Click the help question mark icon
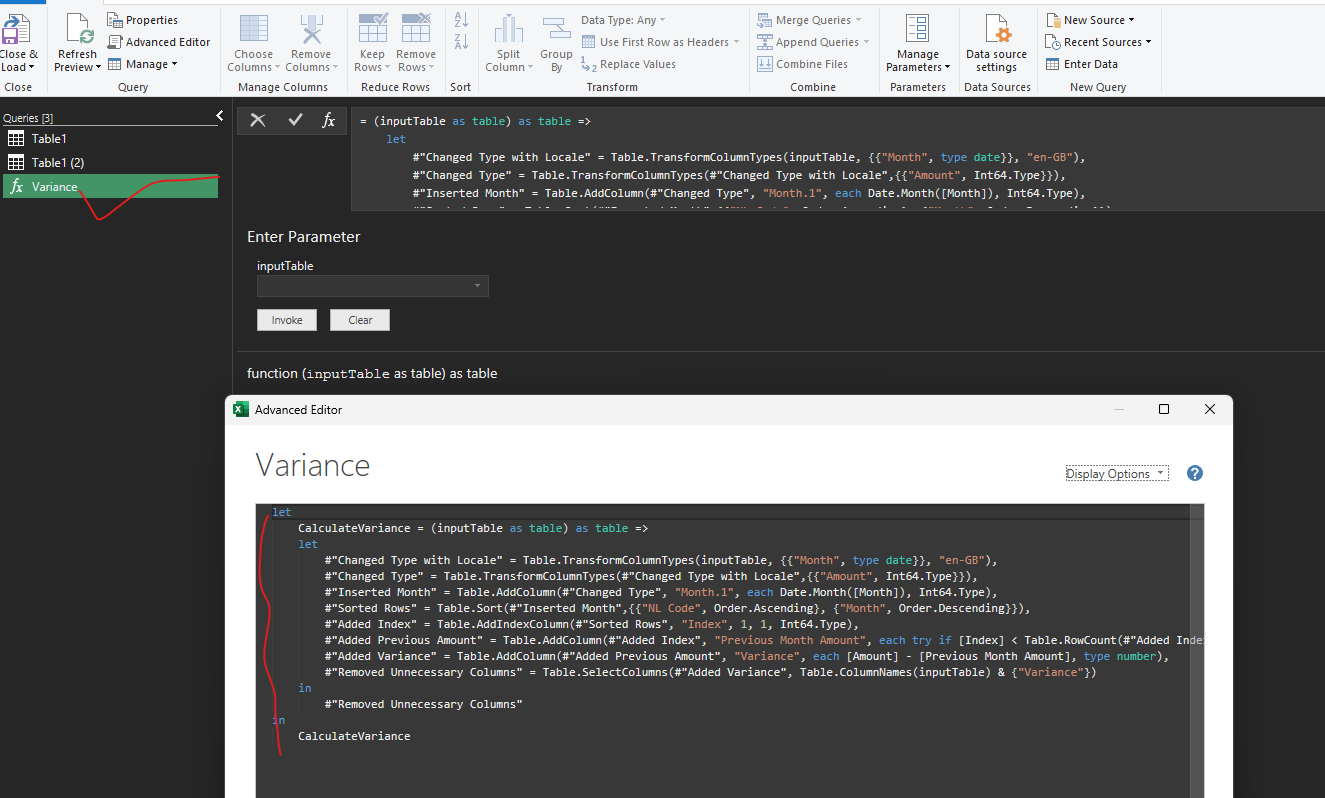The image size is (1325, 798). [1194, 474]
